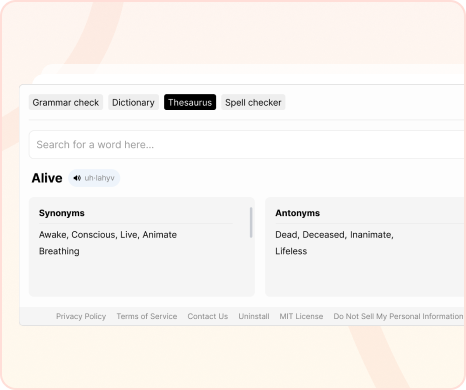The image size is (466, 390).
Task: Click the word search input field
Action: click(247, 145)
